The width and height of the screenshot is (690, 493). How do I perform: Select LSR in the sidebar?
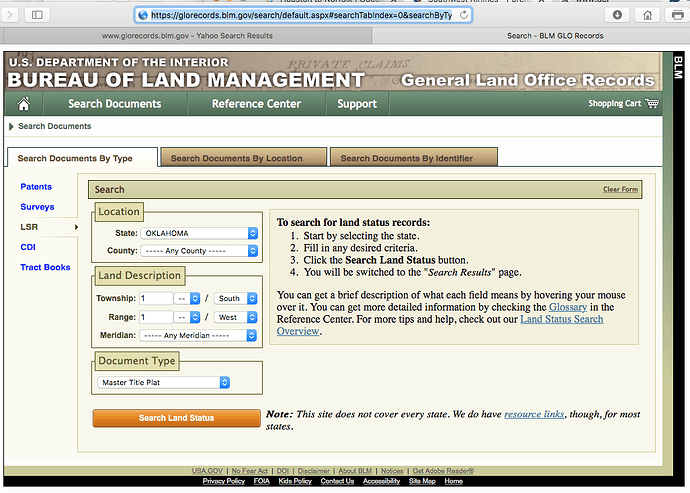(29, 227)
